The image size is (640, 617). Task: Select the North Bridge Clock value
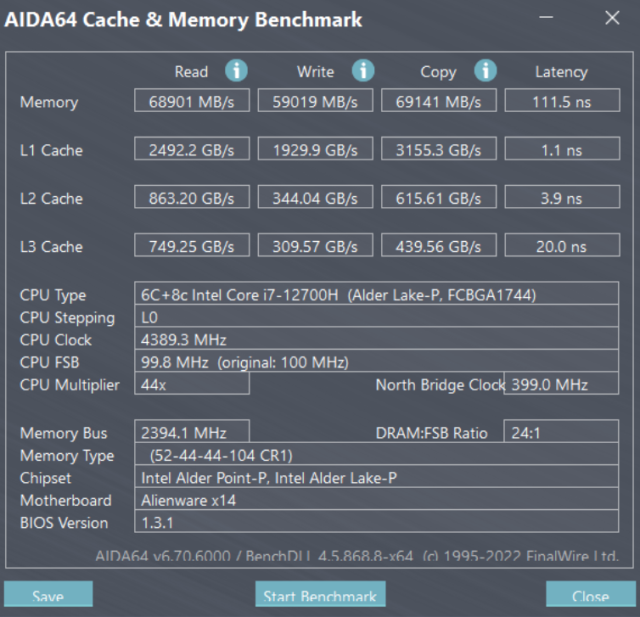coord(561,384)
